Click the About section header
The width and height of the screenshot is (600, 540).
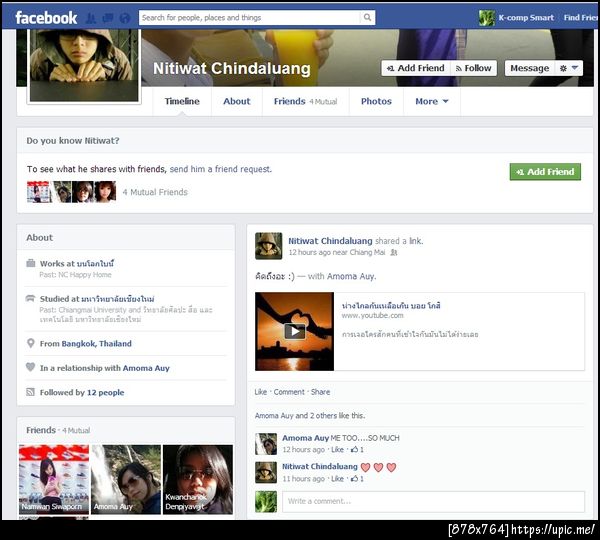(x=39, y=237)
